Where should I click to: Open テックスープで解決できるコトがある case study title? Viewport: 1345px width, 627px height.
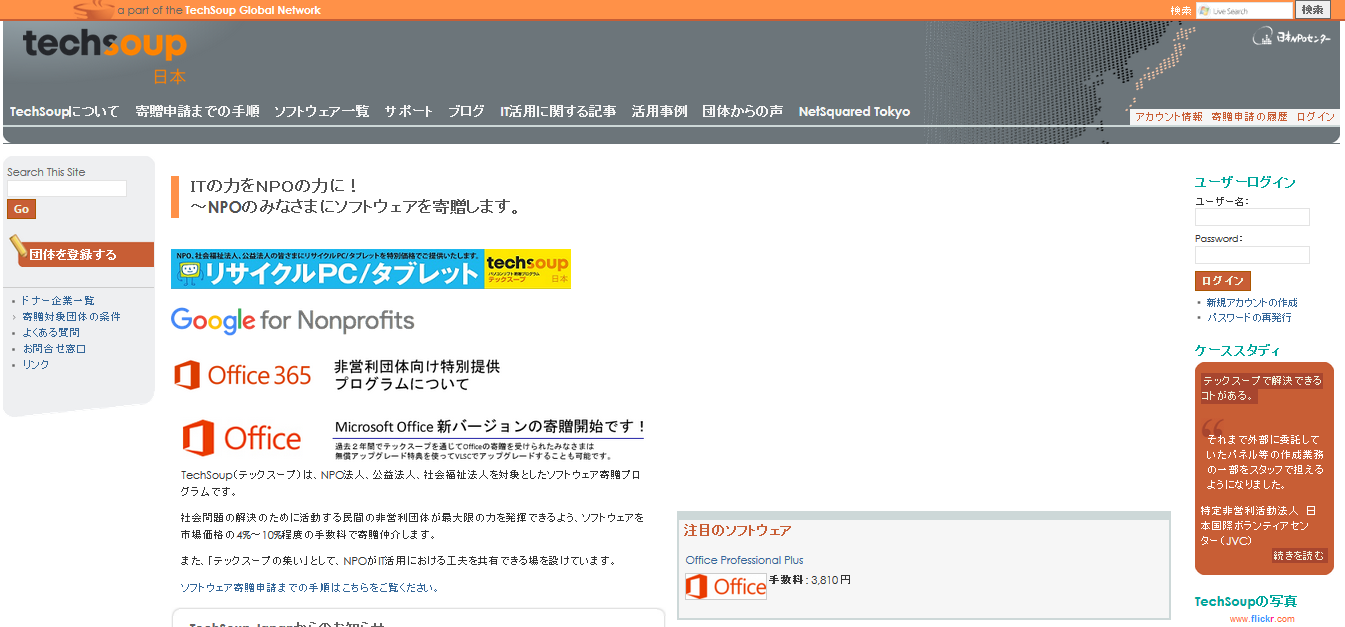tap(1262, 388)
